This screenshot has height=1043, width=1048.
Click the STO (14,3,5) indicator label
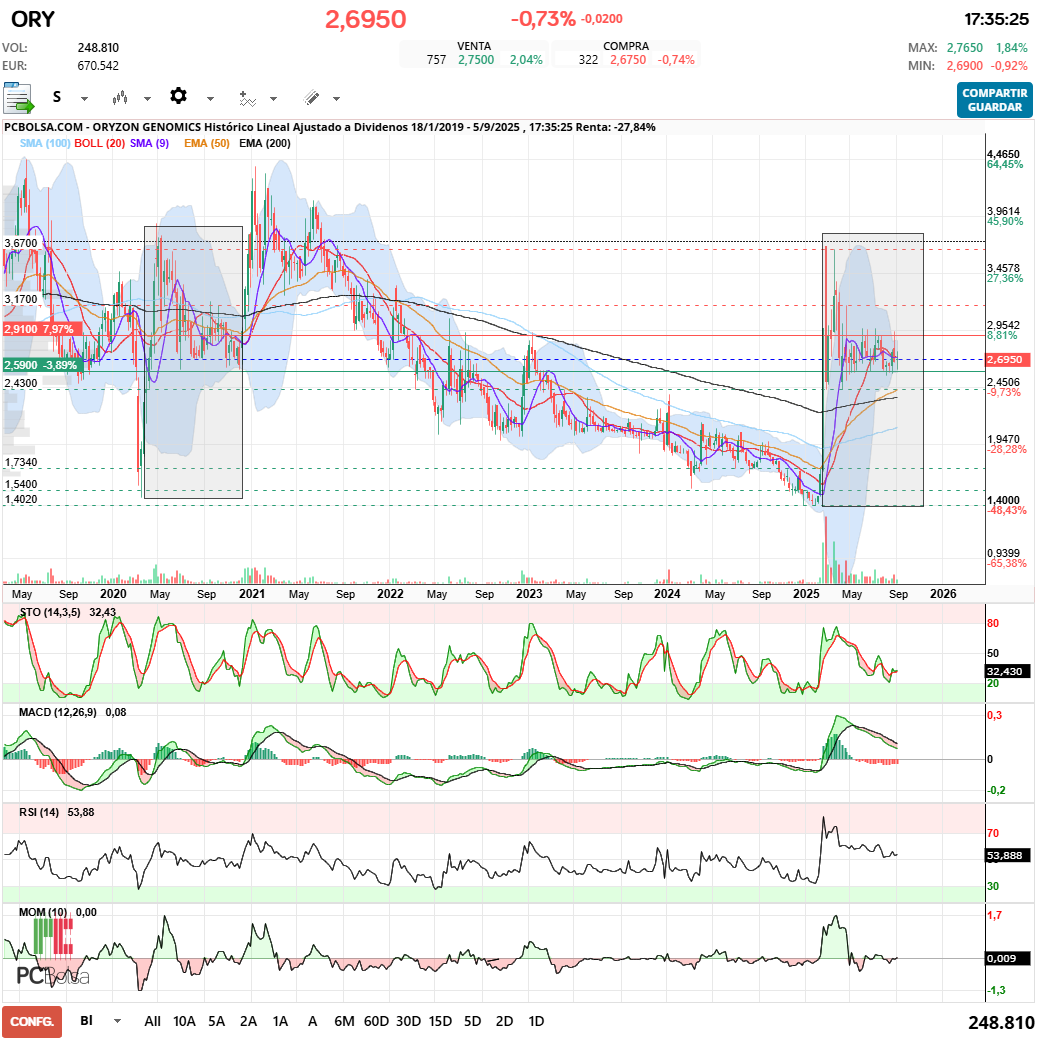50,612
